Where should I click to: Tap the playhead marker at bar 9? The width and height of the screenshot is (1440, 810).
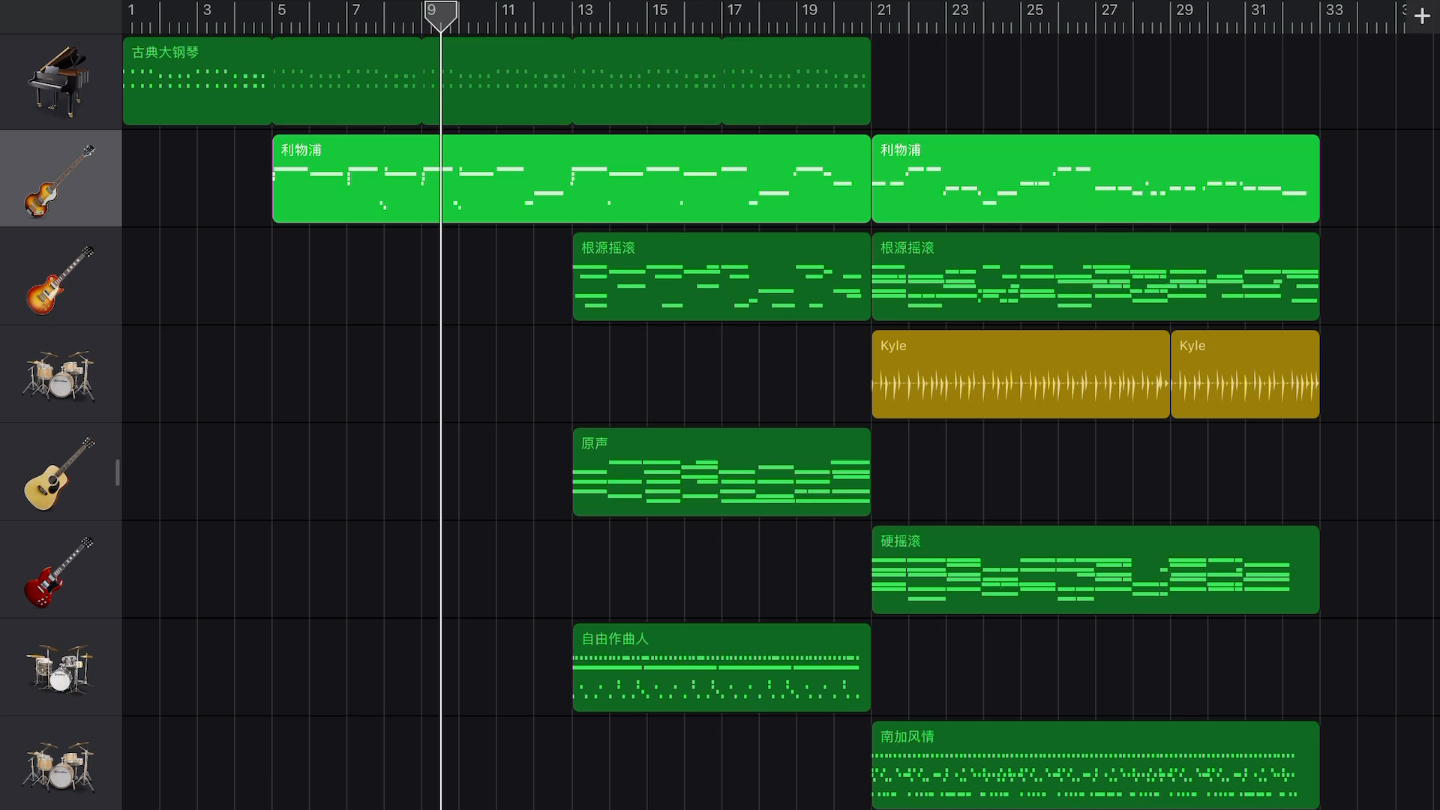[x=441, y=16]
